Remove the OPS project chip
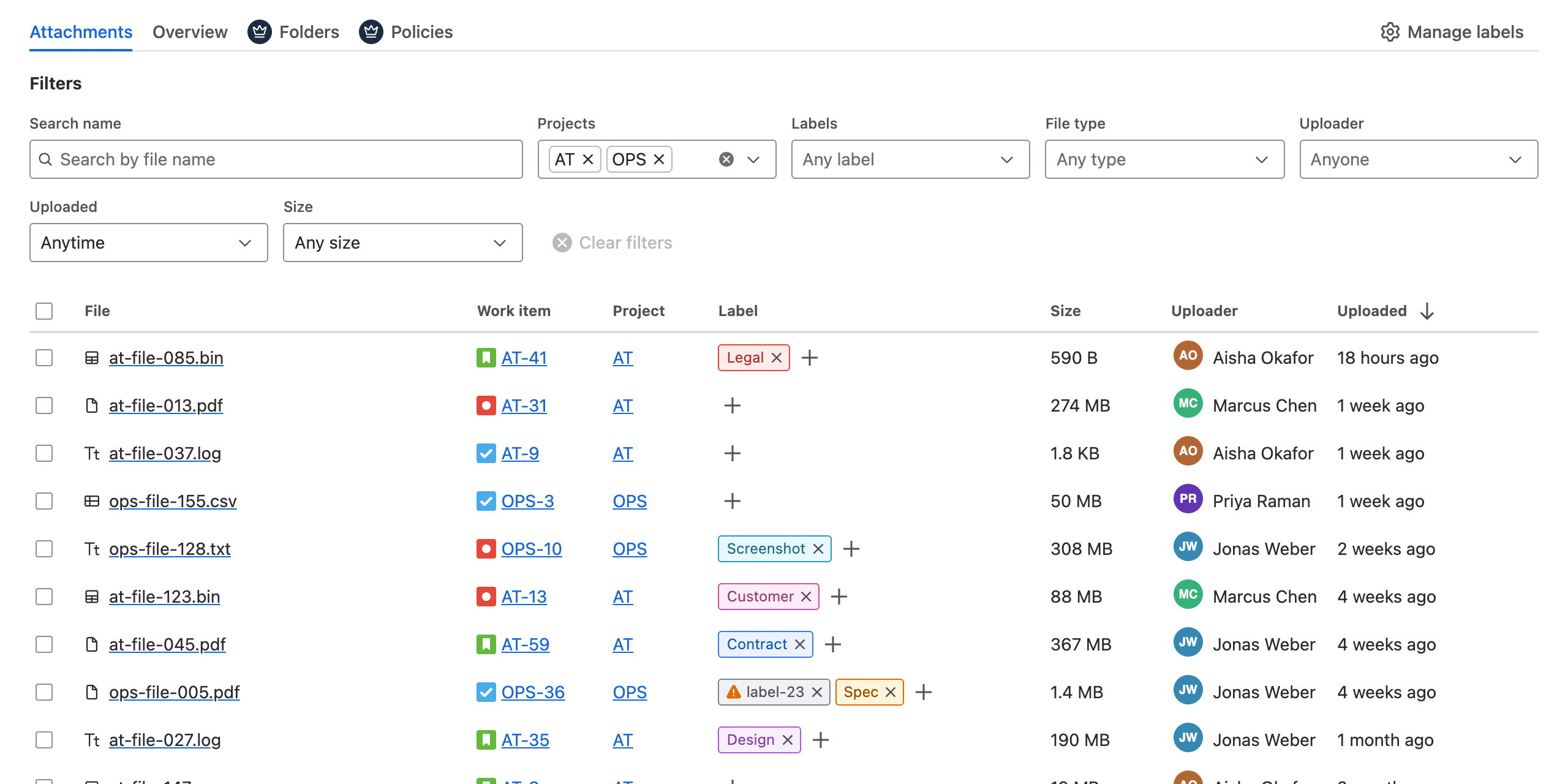The image size is (1568, 784). pos(659,159)
